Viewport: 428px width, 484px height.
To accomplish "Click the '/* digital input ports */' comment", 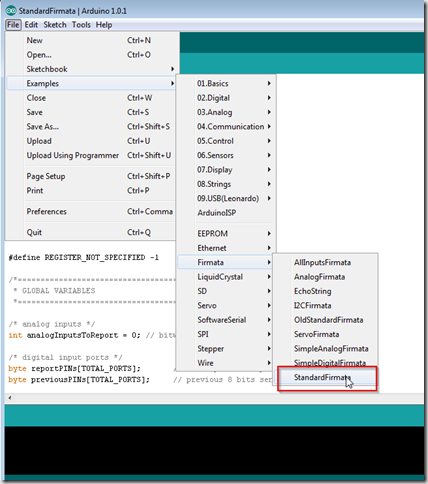I will (65, 357).
